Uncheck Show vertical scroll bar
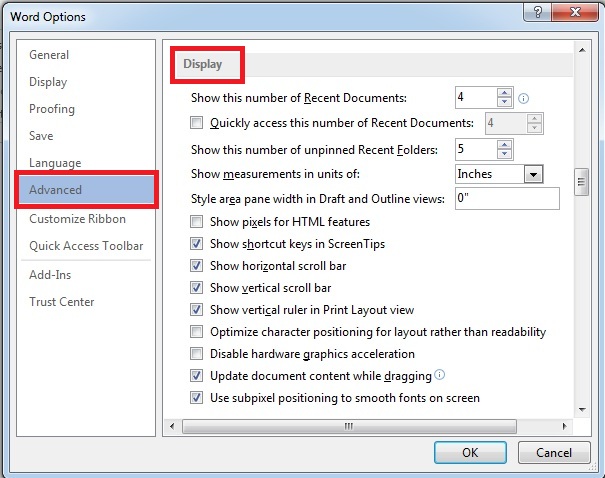The width and height of the screenshot is (605, 478). click(196, 288)
